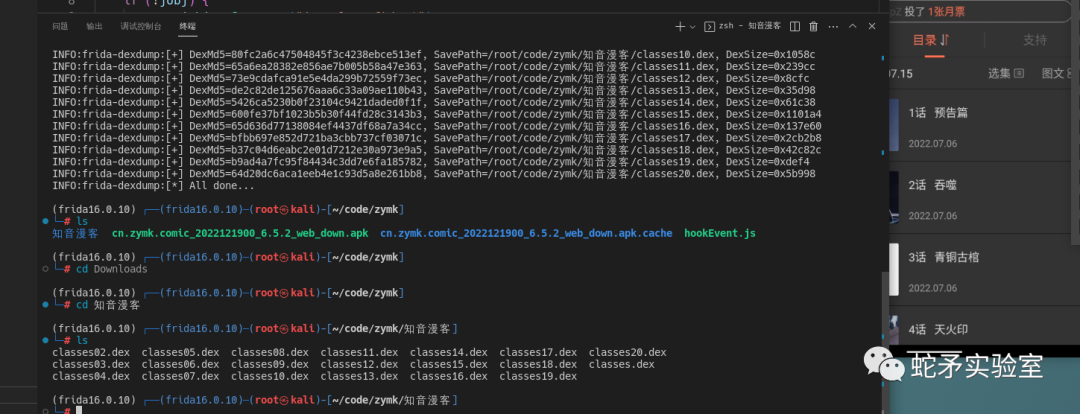Open the 调试控制台 tab

[141, 26]
